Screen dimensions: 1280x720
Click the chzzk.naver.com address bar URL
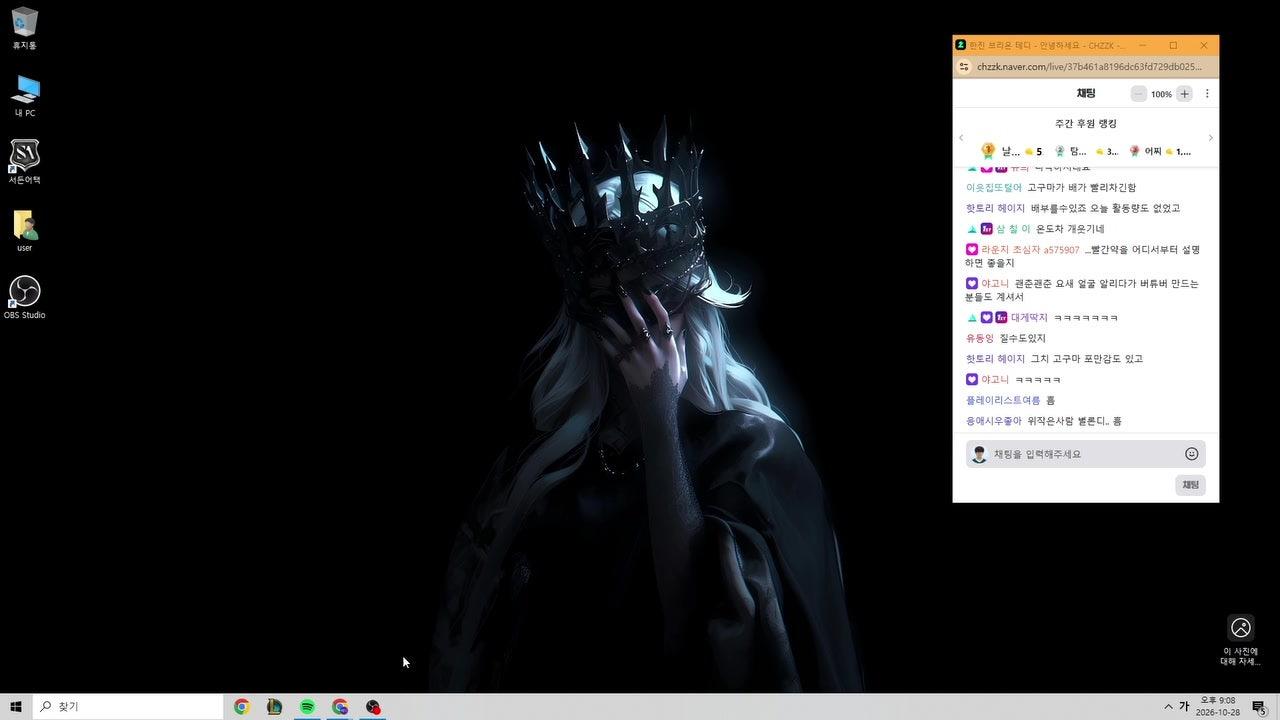(1089, 67)
